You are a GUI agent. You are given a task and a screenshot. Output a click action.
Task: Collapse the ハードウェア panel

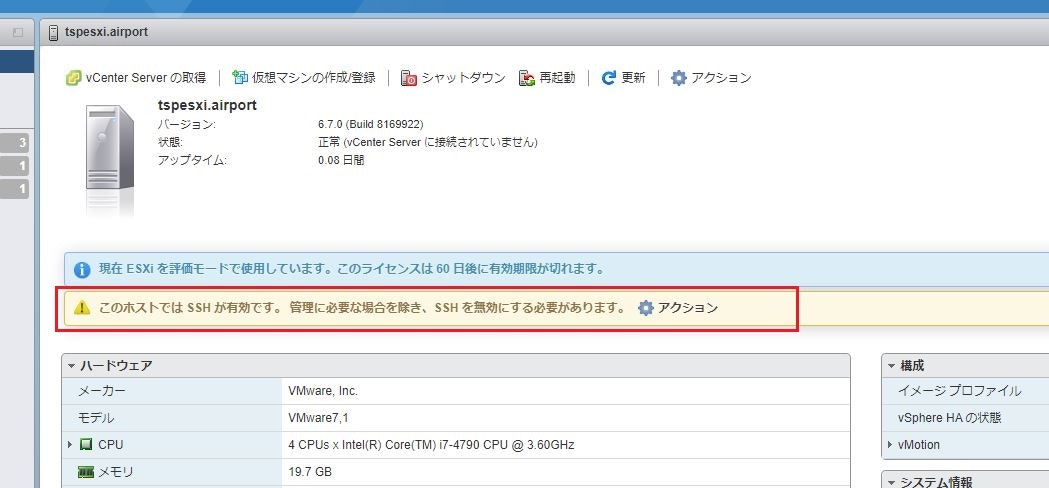[x=71, y=366]
